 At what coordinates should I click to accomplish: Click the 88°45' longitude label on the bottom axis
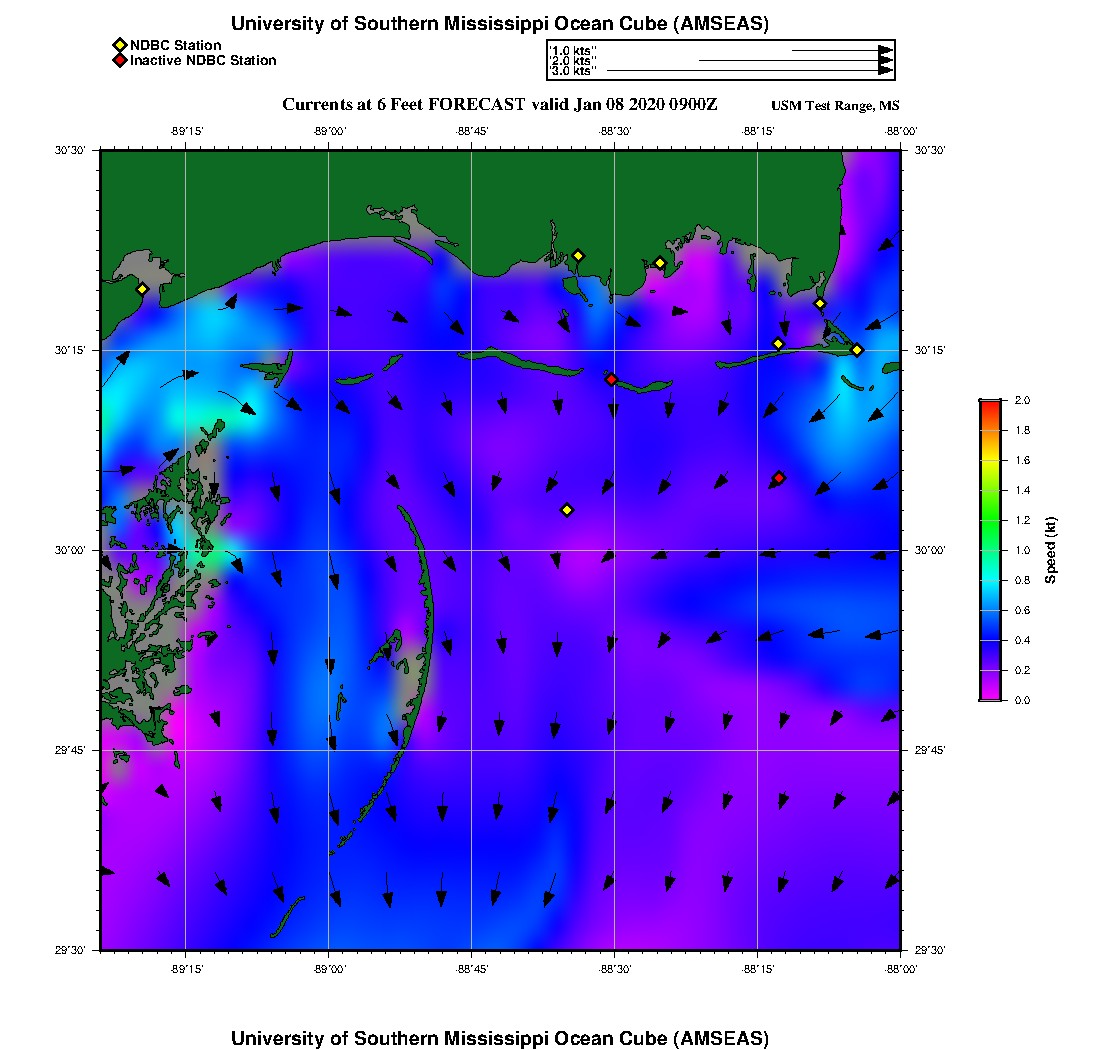point(471,969)
